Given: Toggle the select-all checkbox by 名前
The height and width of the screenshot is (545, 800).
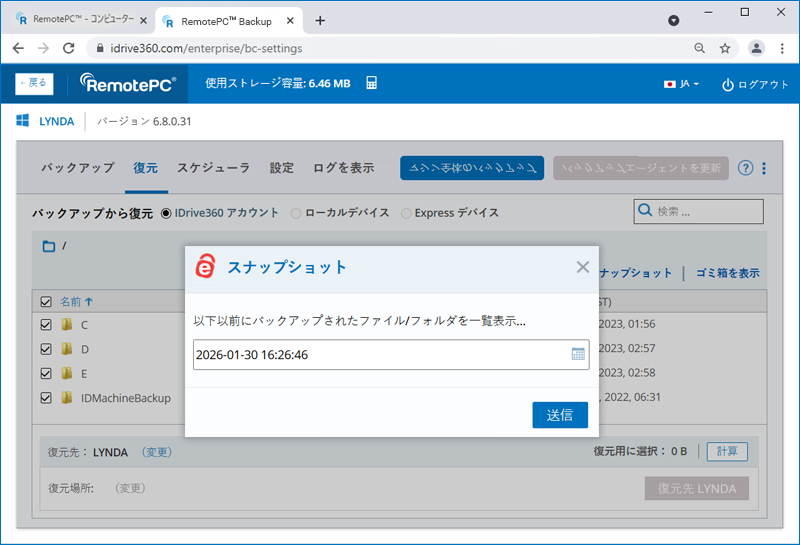Looking at the screenshot, I should [46, 302].
